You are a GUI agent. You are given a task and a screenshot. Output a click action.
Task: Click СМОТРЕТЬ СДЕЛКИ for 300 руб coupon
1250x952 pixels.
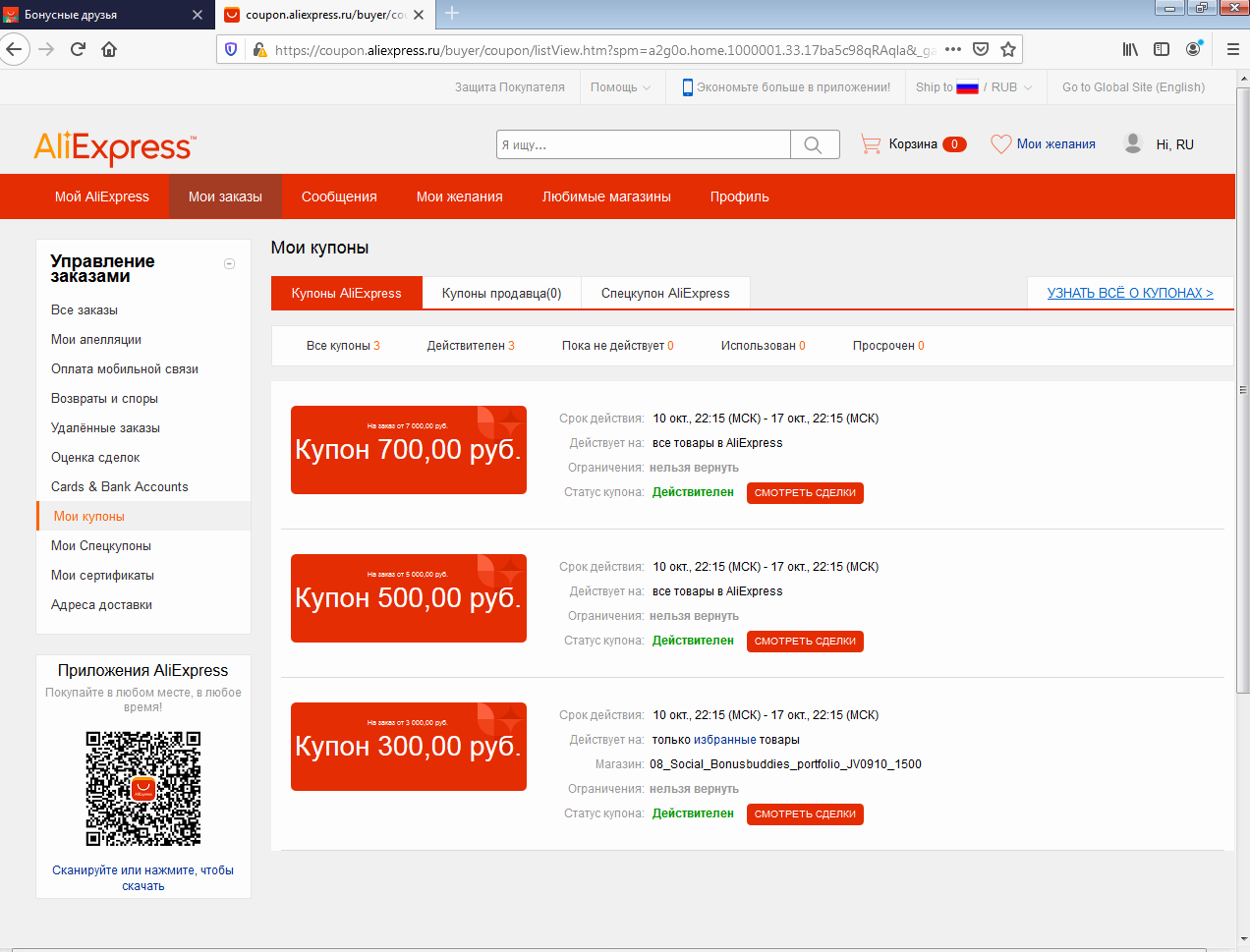[805, 814]
